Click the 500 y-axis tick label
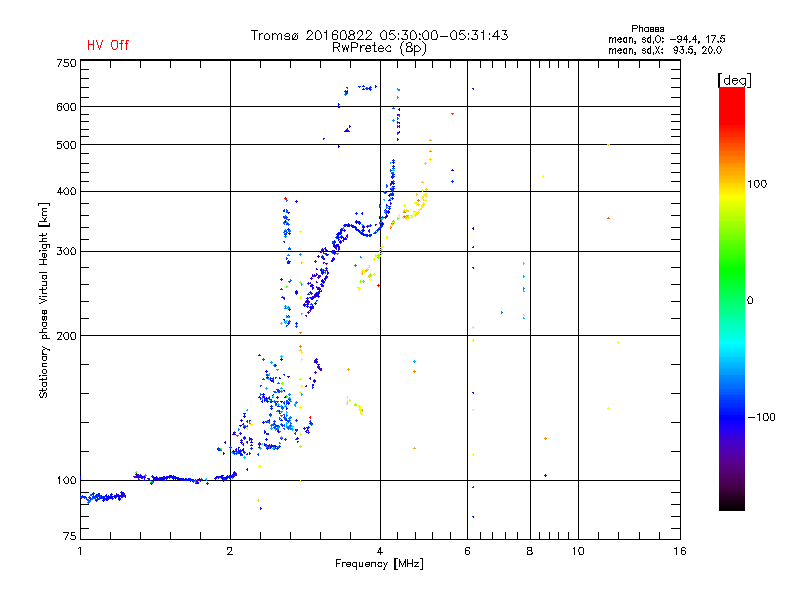 coord(66,145)
